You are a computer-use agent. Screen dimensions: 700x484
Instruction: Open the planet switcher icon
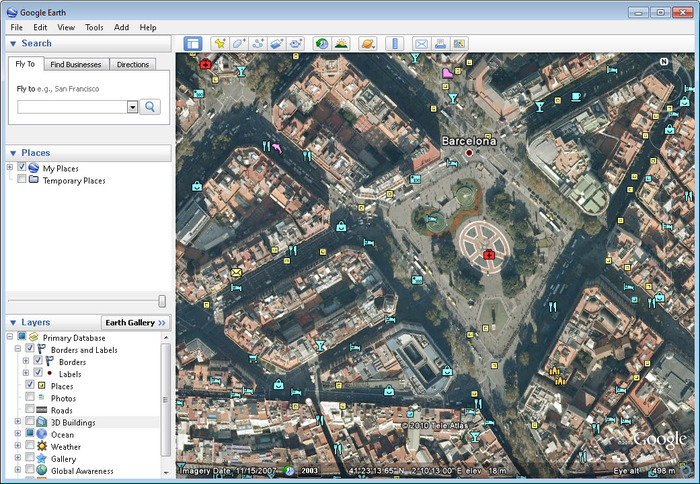pyautogui.click(x=367, y=44)
